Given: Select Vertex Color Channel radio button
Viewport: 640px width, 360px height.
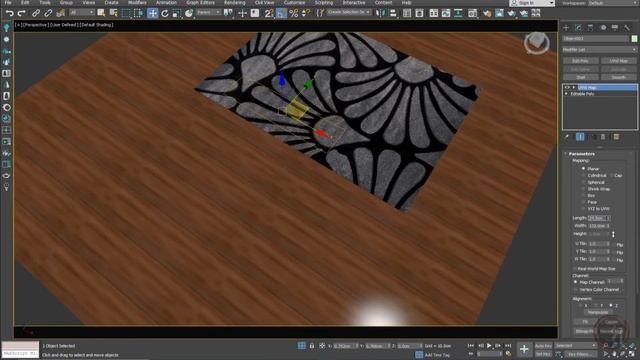Looking at the screenshot, I should click(x=576, y=289).
